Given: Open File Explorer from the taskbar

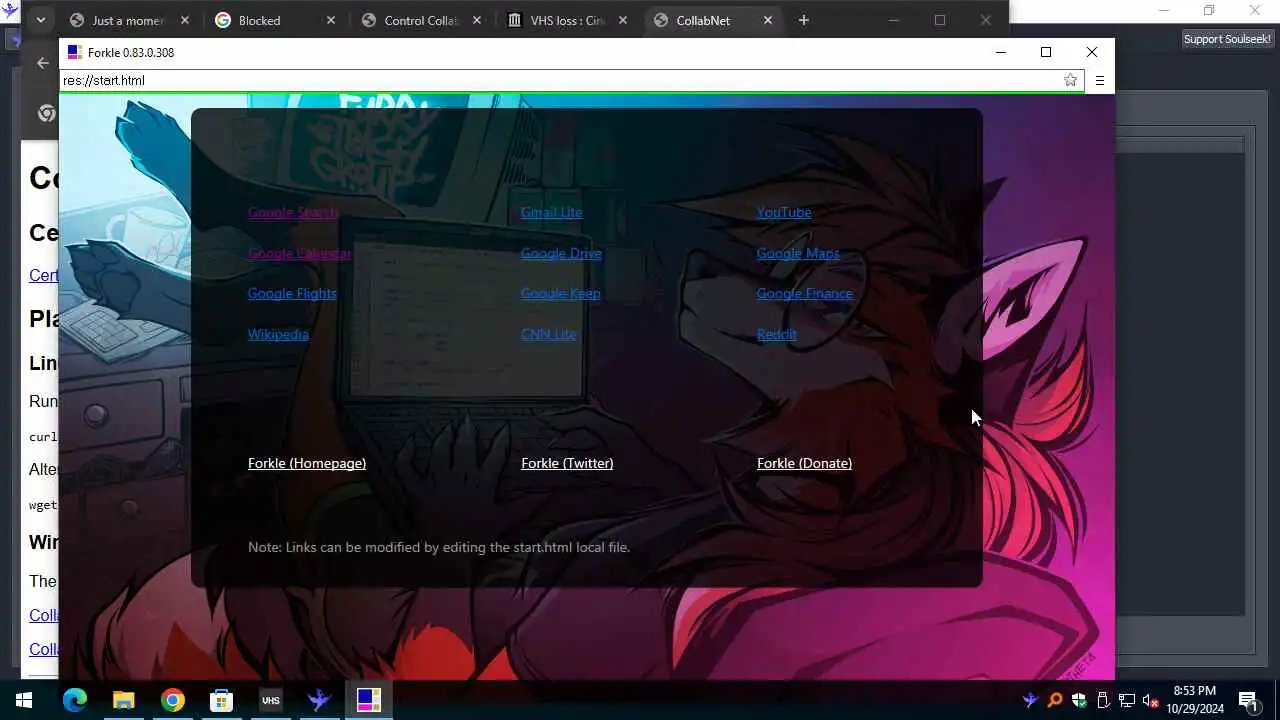Looking at the screenshot, I should tap(123, 700).
